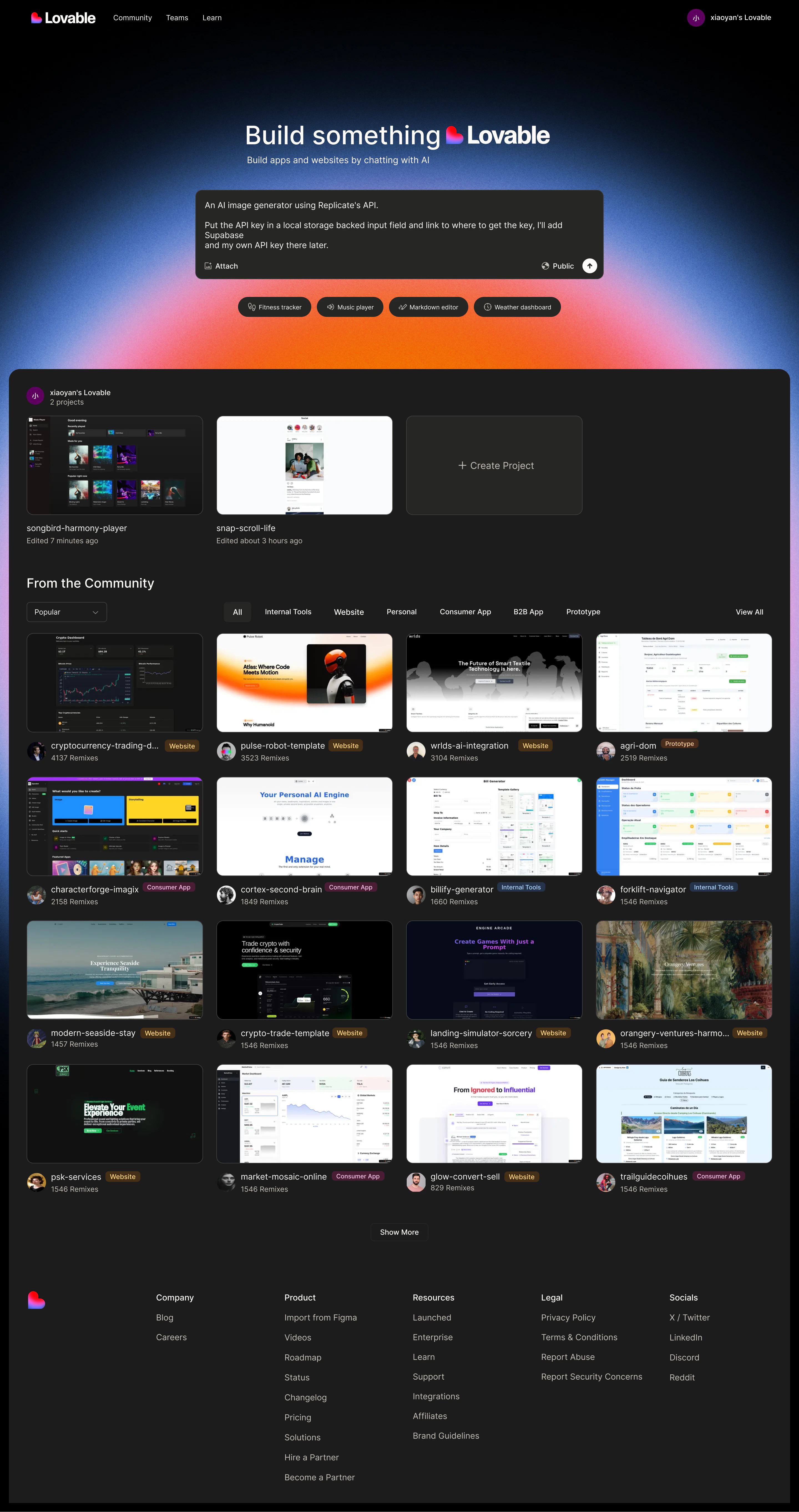799x1512 pixels.
Task: Open the Teams page in header
Action: tap(177, 17)
